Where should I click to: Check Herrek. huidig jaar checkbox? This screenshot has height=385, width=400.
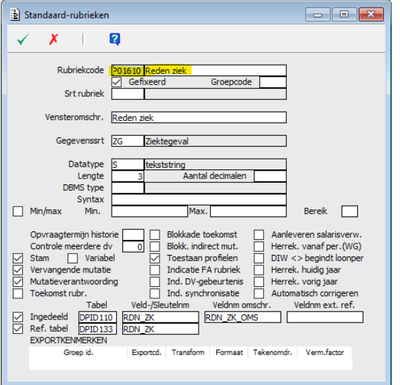tap(259, 270)
